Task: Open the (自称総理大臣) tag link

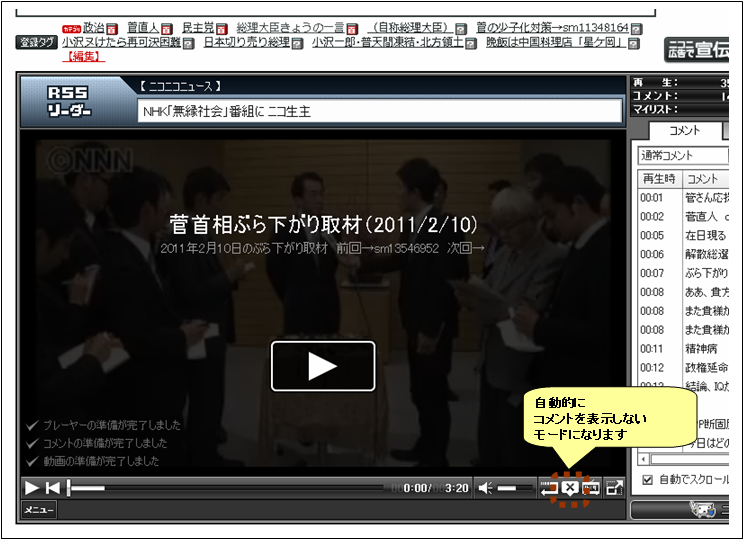Action: tap(410, 28)
